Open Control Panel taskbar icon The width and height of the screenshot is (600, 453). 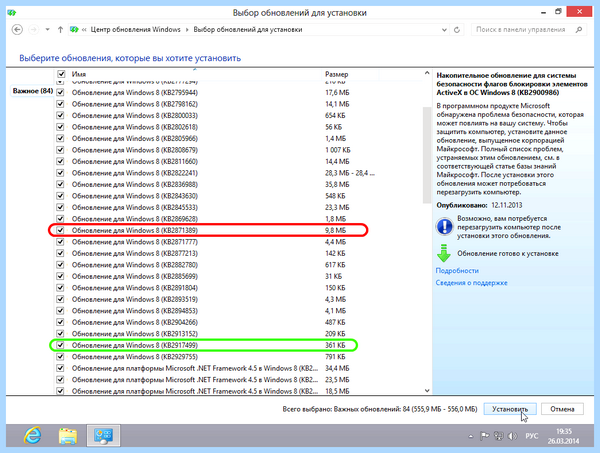(x=103, y=435)
